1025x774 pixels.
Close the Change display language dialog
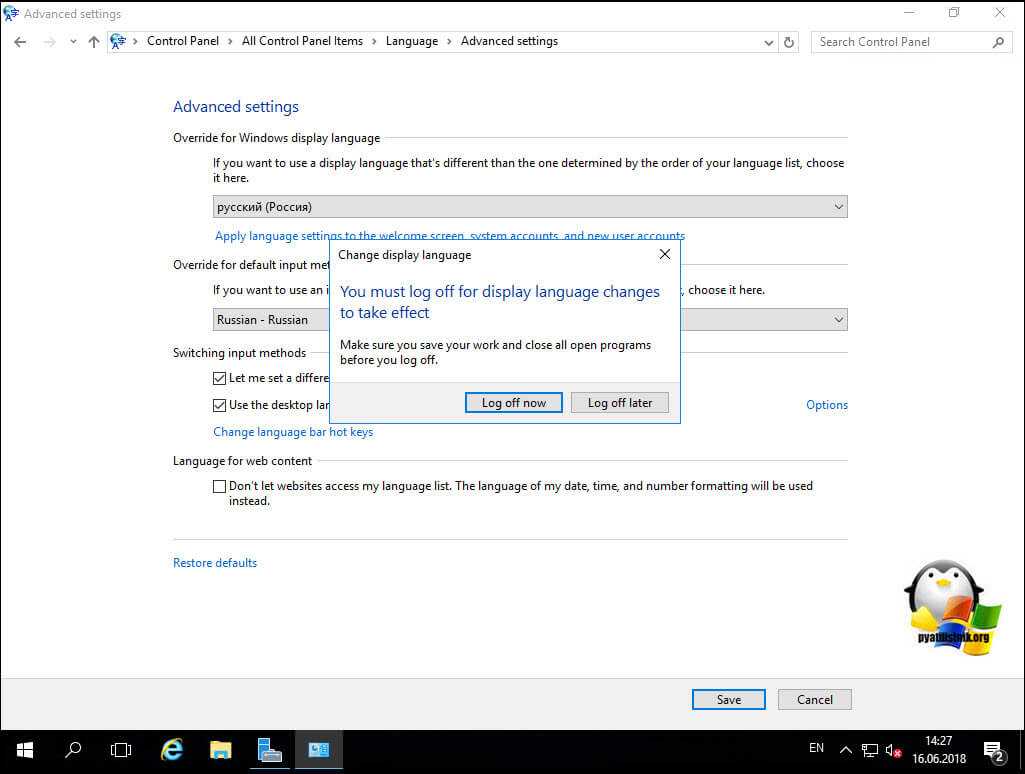665,255
